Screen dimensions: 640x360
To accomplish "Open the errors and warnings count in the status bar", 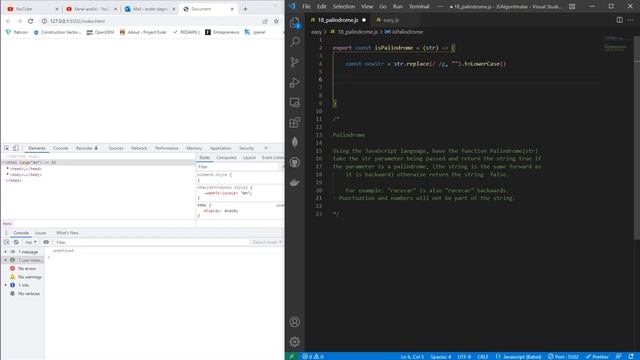I will [x=313, y=356].
